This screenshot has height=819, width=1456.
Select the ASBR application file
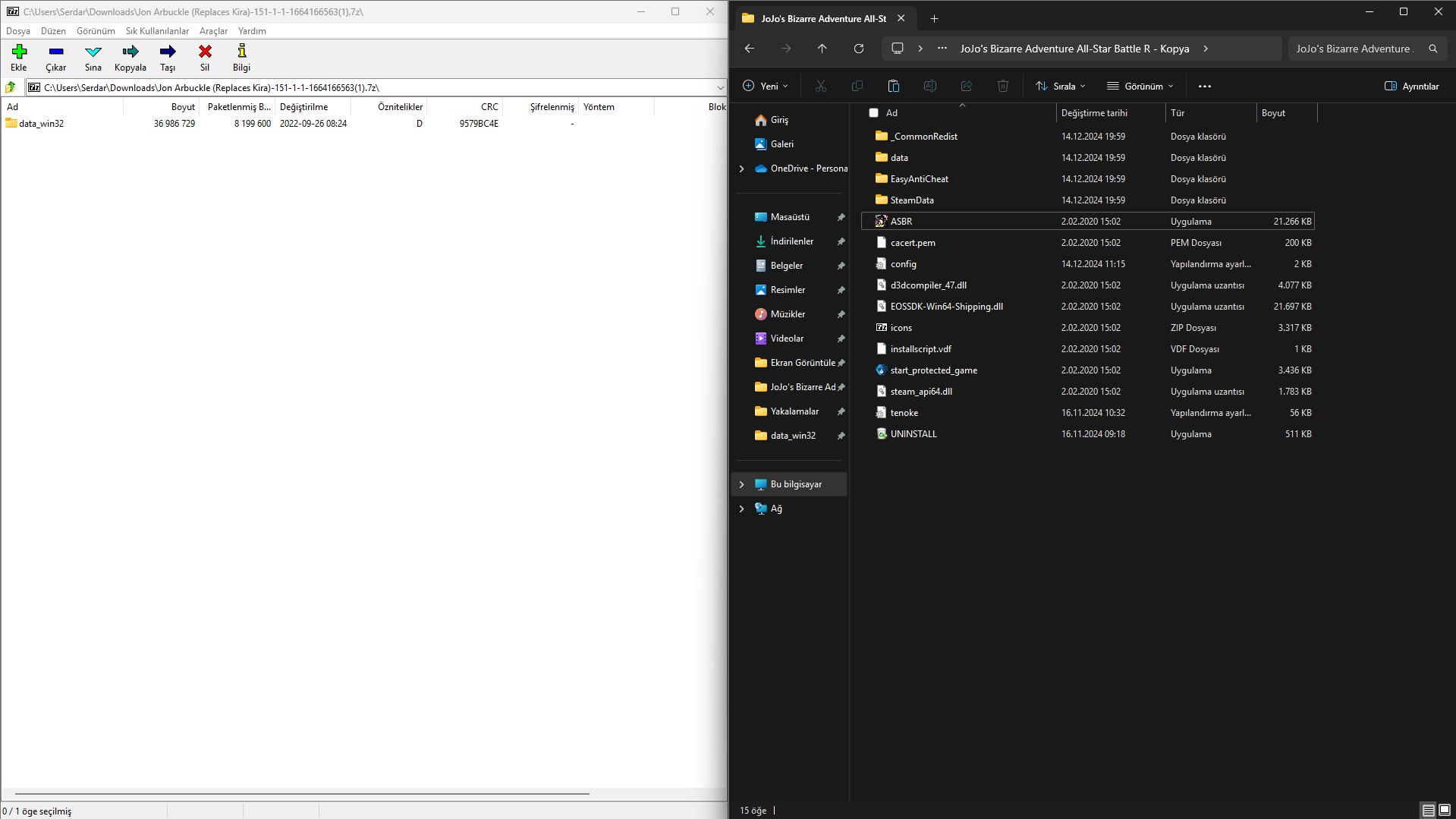tap(1088, 222)
